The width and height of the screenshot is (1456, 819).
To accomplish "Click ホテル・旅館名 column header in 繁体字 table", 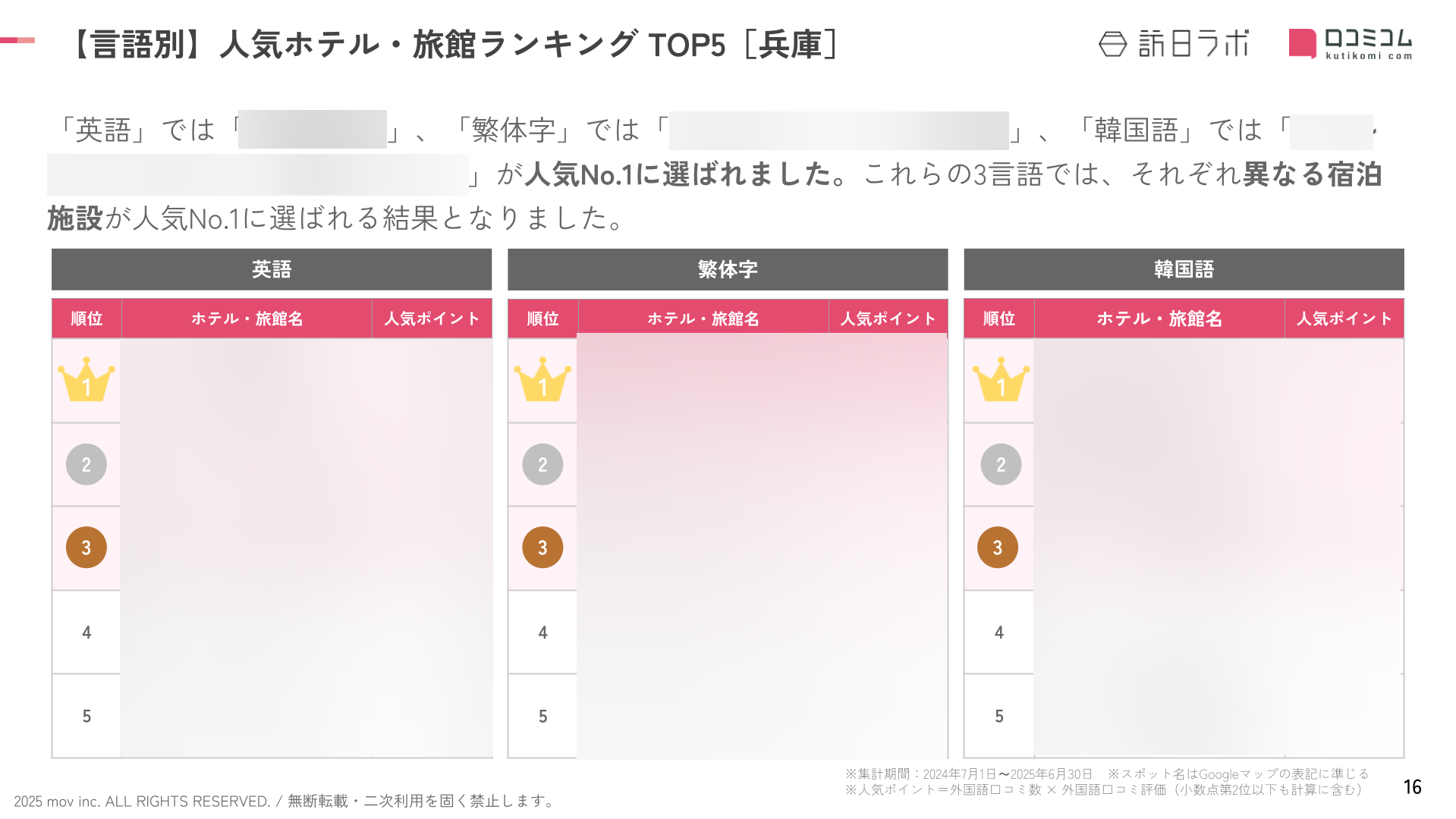I will pyautogui.click(x=703, y=318).
